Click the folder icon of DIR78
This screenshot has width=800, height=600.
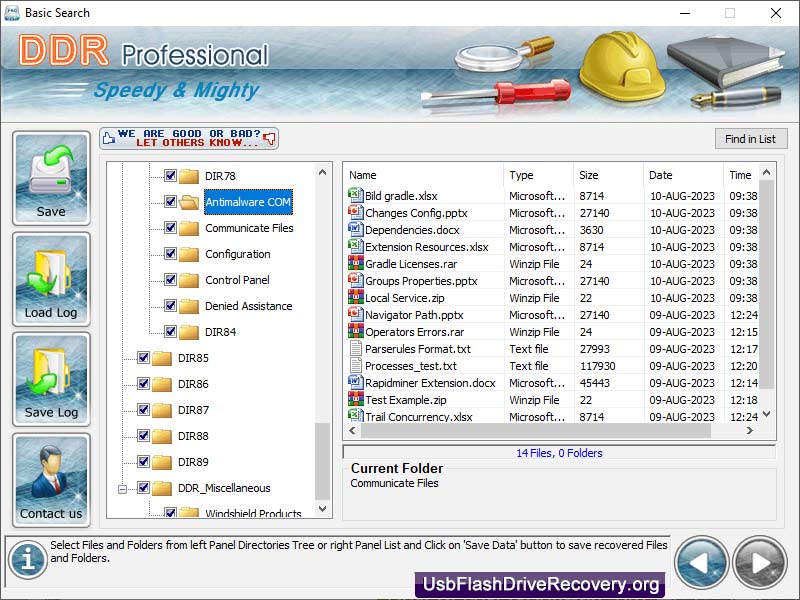click(x=189, y=176)
